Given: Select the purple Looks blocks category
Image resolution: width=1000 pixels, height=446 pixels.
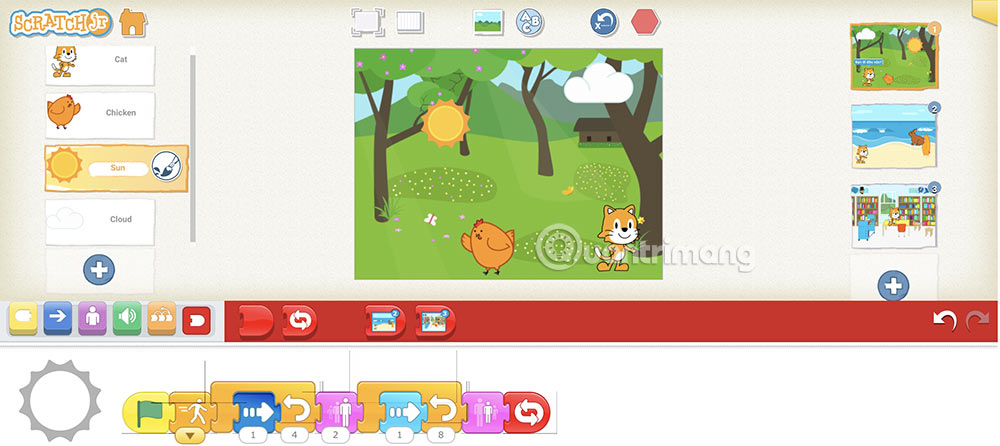Looking at the screenshot, I should point(92,318).
